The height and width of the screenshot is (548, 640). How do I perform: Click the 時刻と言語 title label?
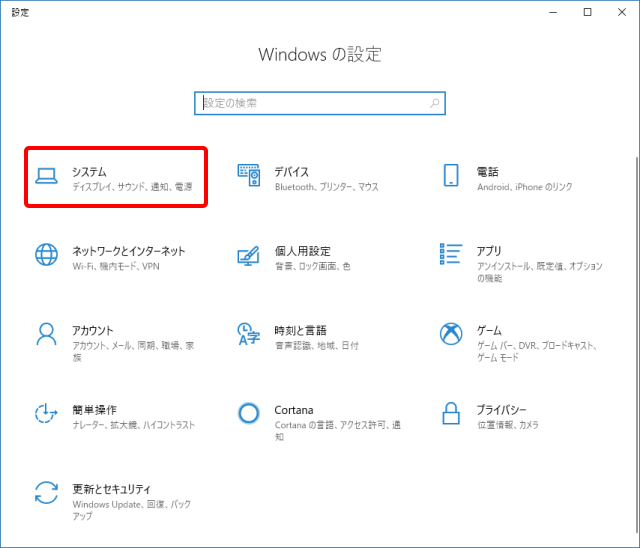pos(300,330)
